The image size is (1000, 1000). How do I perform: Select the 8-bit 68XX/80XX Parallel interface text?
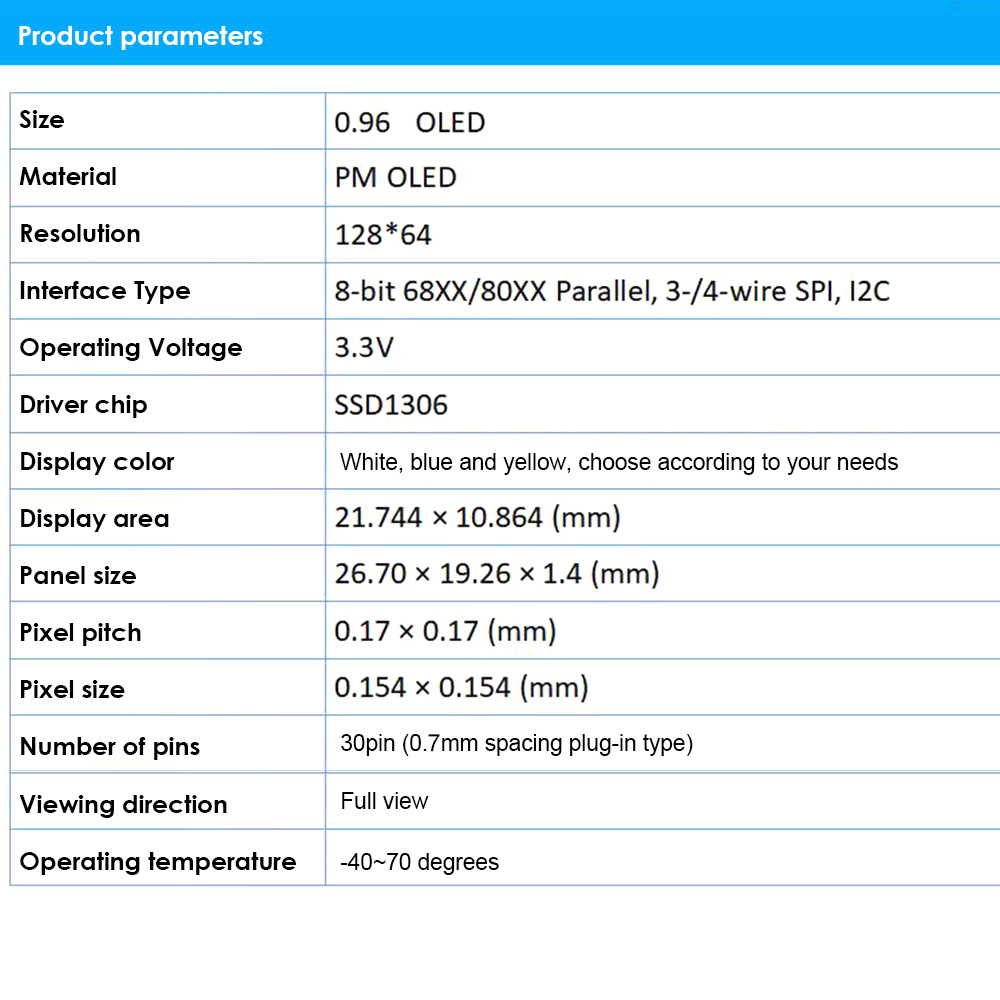point(612,292)
